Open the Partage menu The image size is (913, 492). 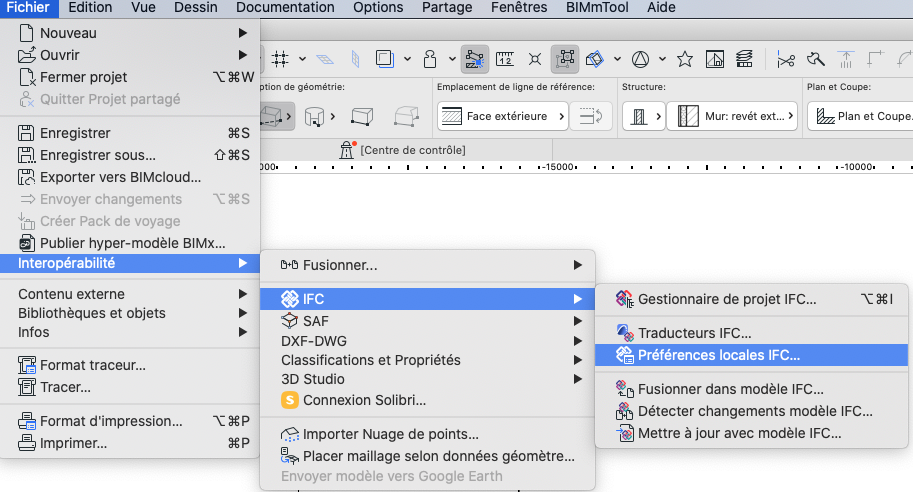point(447,8)
